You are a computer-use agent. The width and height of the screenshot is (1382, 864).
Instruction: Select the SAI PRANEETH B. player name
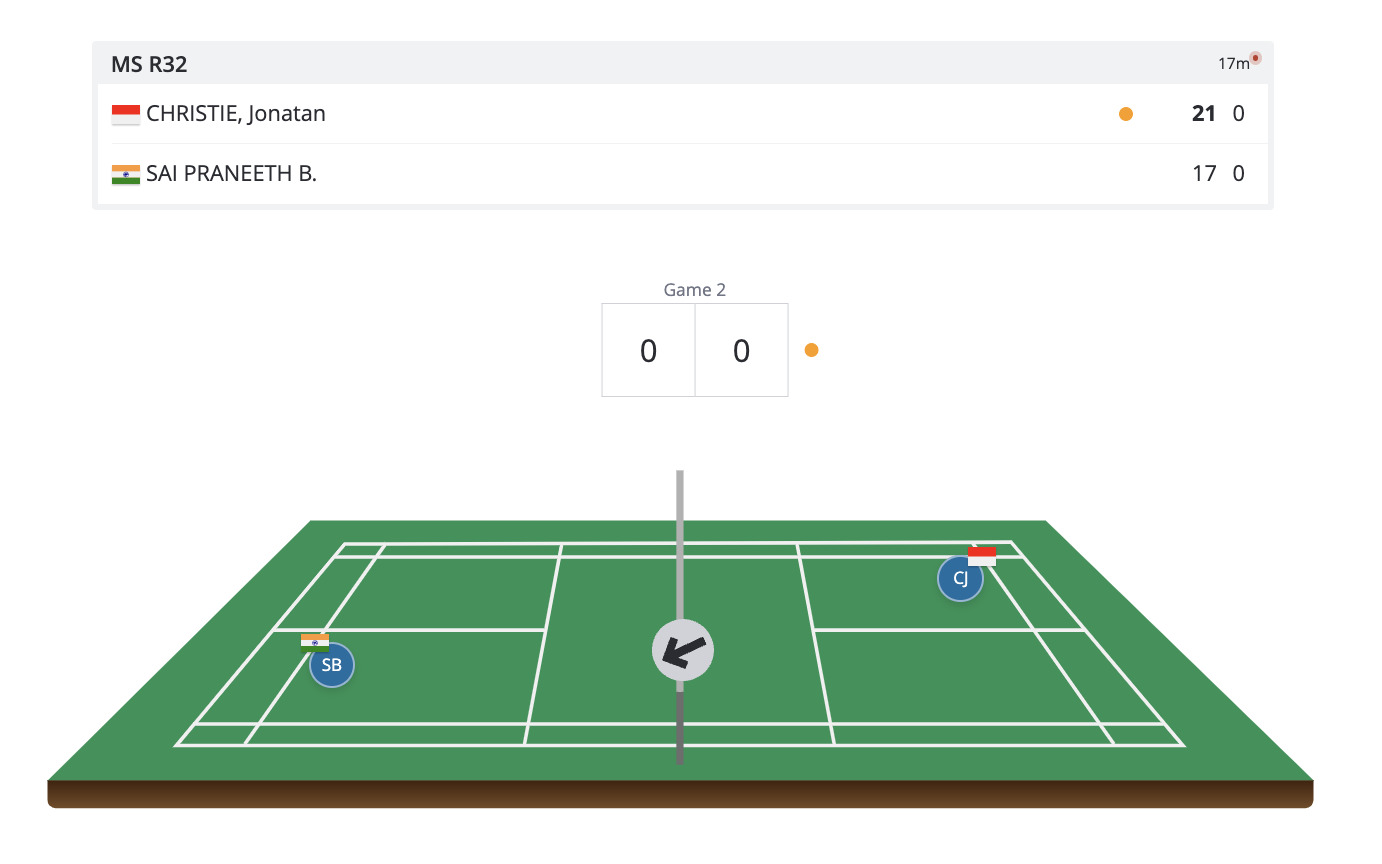pos(232,174)
